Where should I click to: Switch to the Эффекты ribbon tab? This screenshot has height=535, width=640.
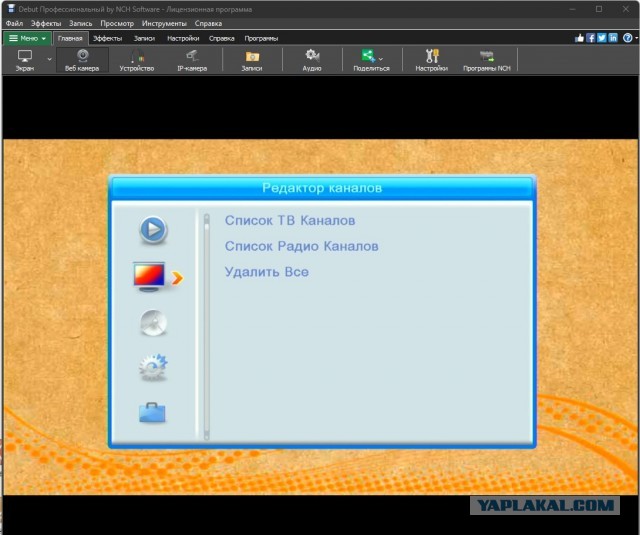(107, 38)
